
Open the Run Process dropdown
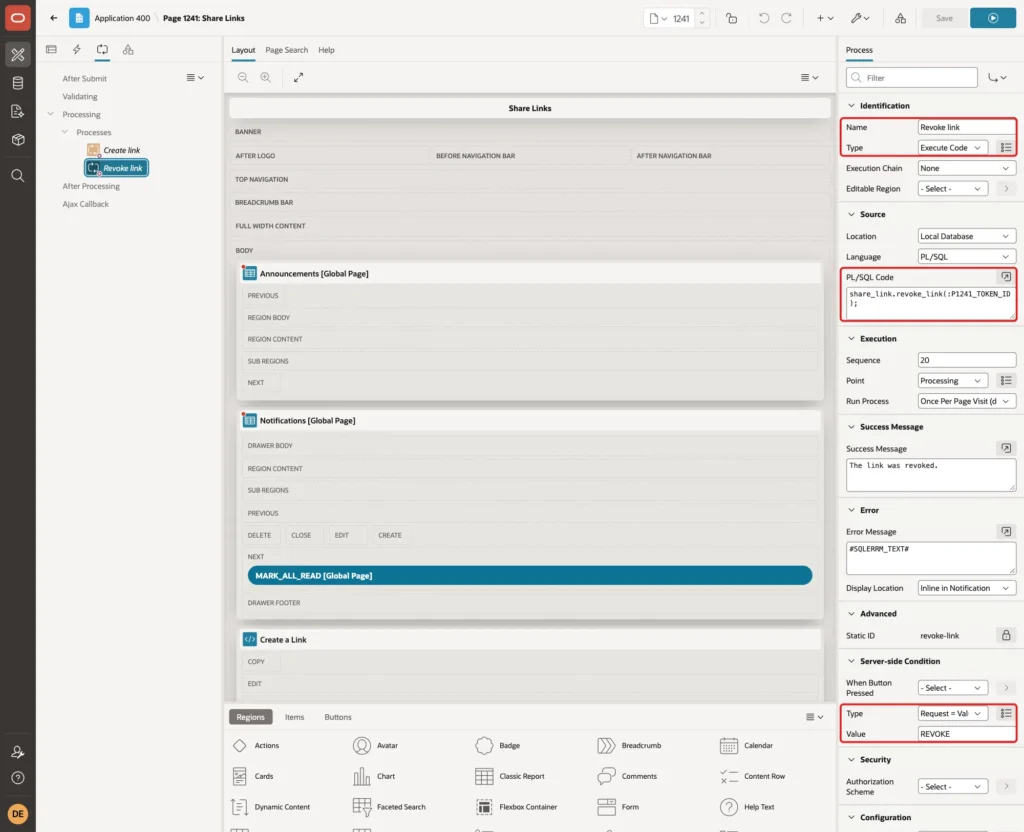point(967,401)
